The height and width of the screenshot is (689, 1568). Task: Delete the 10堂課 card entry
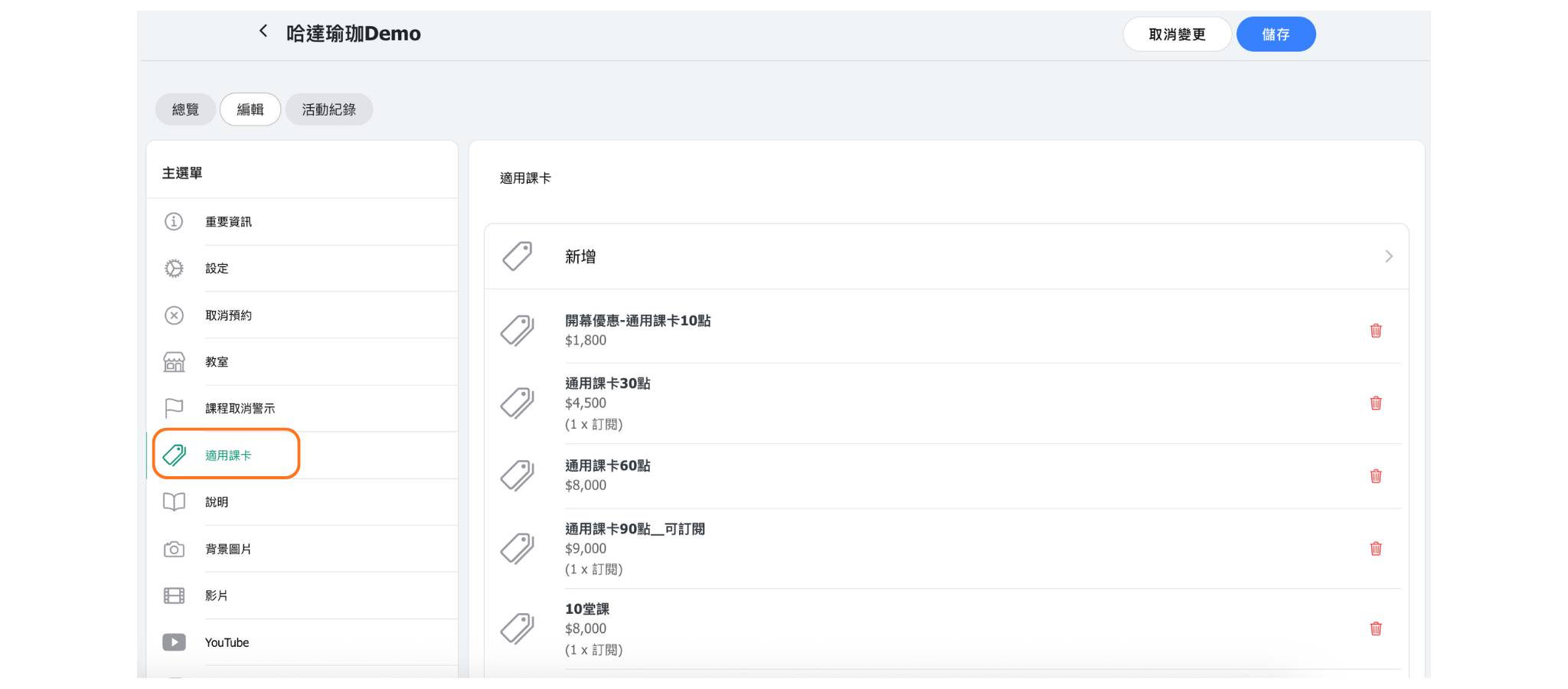tap(1375, 629)
